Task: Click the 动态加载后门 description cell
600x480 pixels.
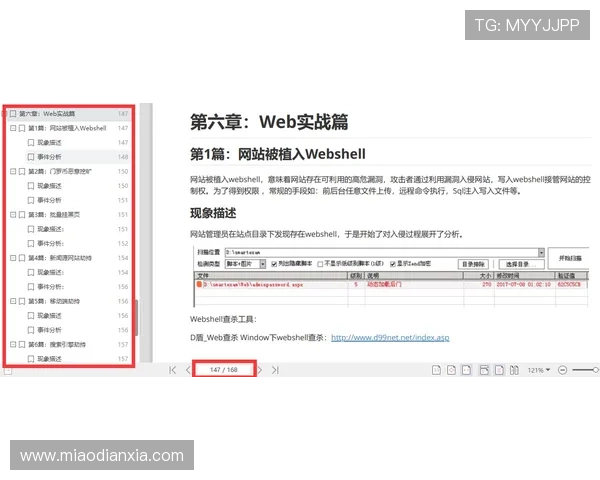Action: pos(385,284)
